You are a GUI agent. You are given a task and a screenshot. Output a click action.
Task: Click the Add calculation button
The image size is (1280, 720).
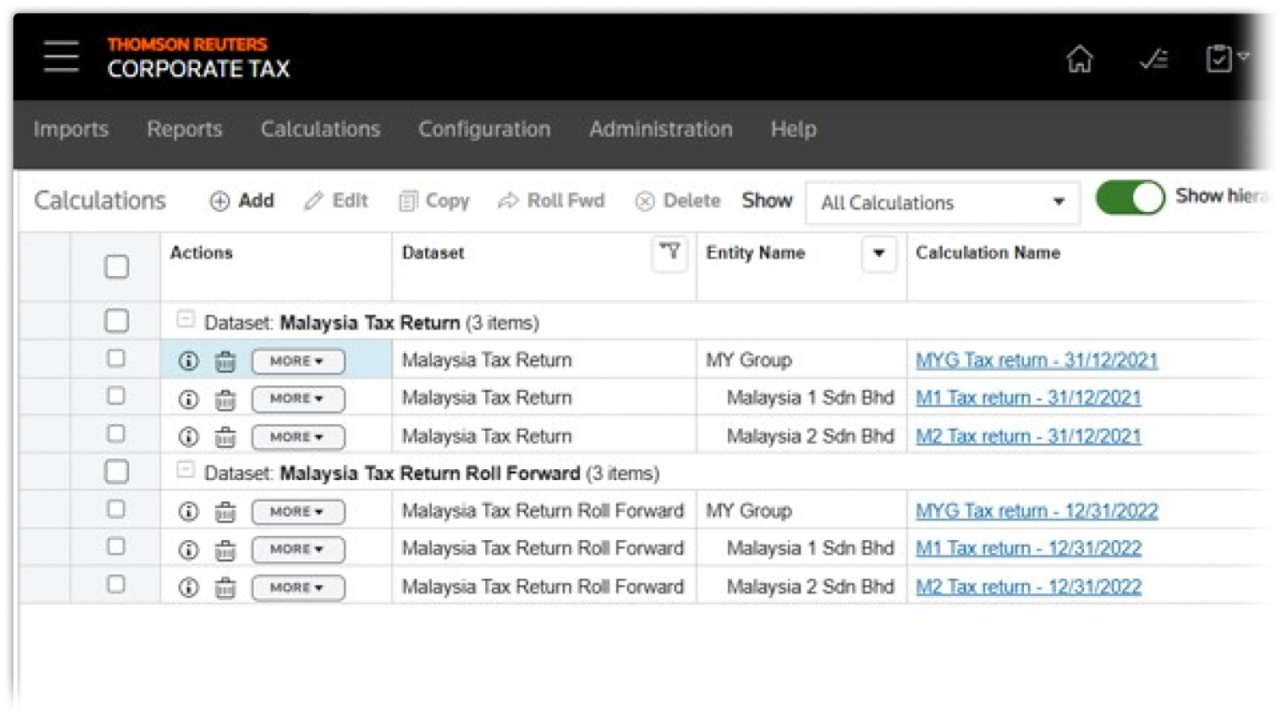pos(241,201)
